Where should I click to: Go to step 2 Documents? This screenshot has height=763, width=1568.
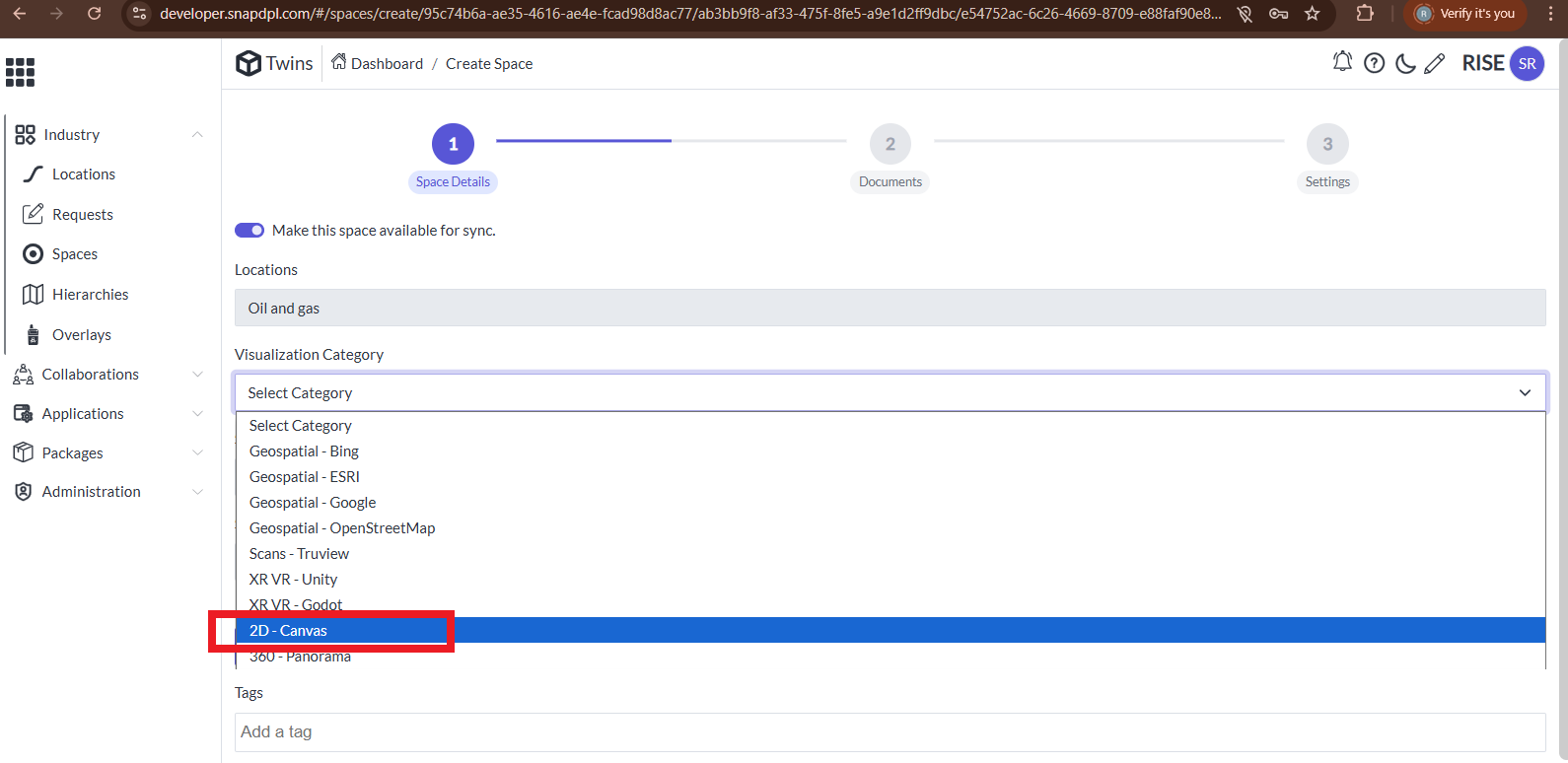(x=891, y=144)
